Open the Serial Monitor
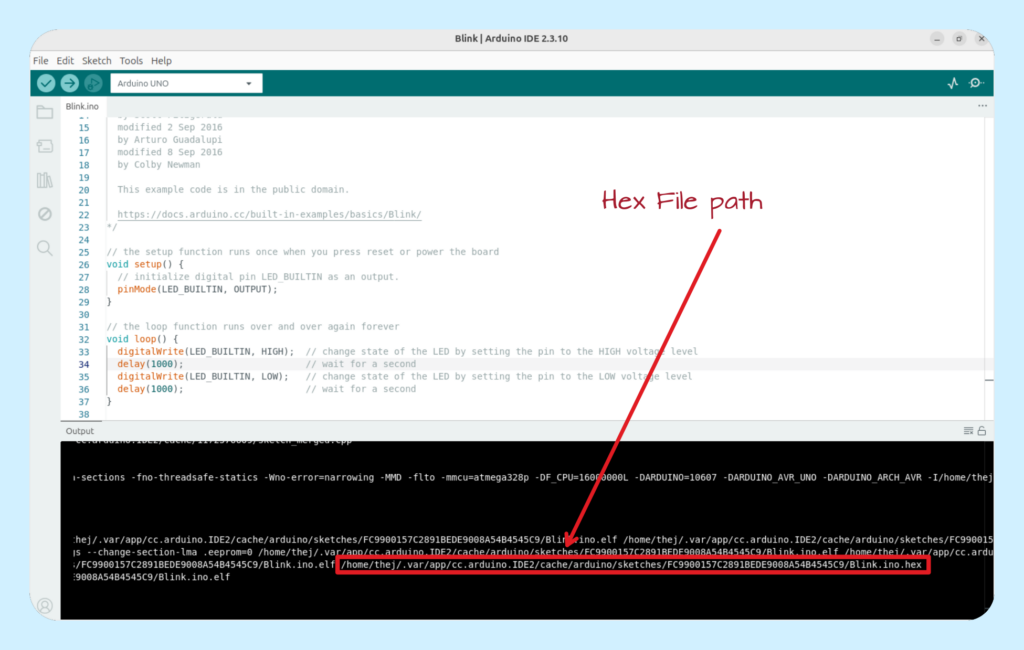 [976, 83]
